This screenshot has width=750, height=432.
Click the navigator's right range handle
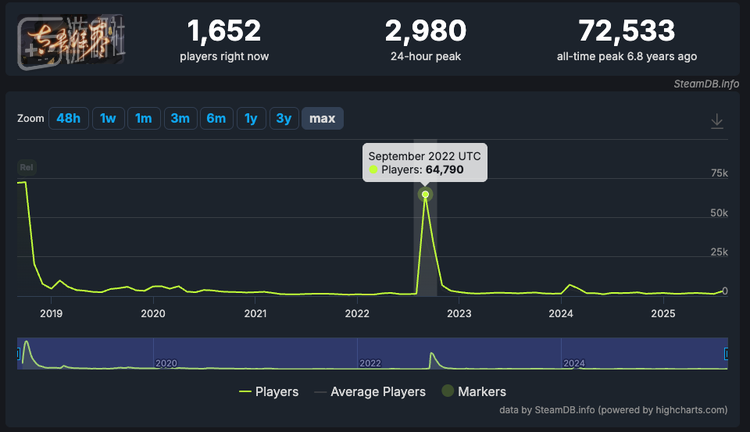[727, 354]
